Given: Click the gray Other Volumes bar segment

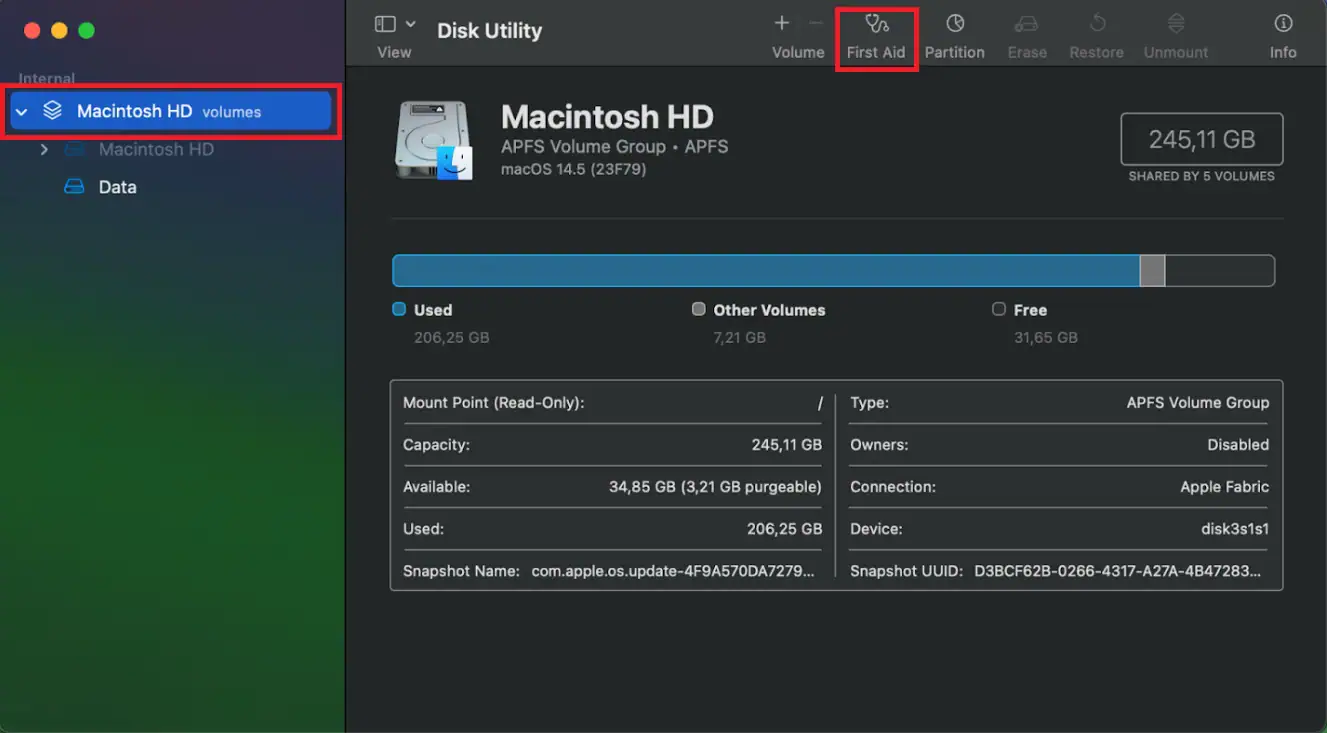Looking at the screenshot, I should click(1152, 271).
